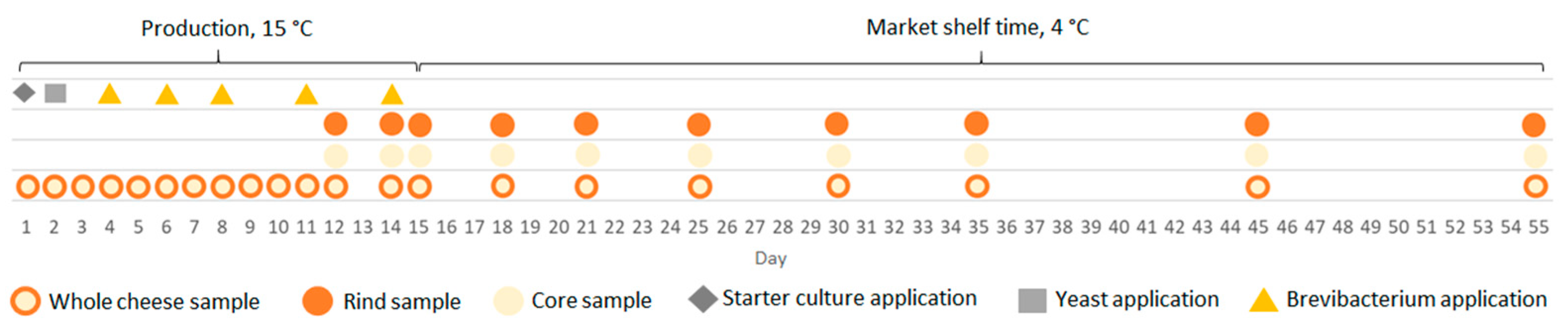Select the whole cheese sample ring on day 21
This screenshot has width=1568, height=328.
click(x=586, y=186)
